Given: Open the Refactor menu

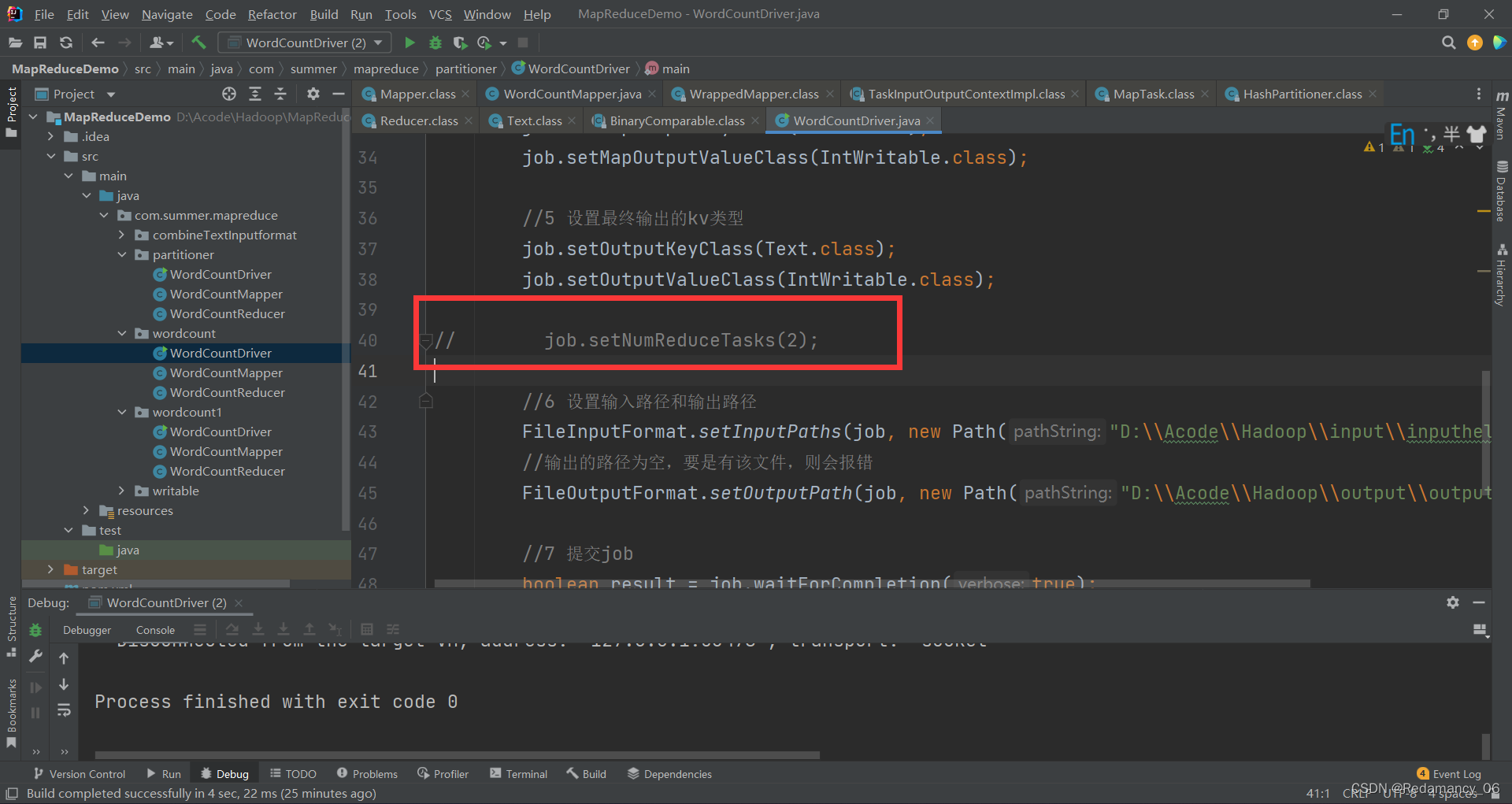Looking at the screenshot, I should (x=272, y=14).
